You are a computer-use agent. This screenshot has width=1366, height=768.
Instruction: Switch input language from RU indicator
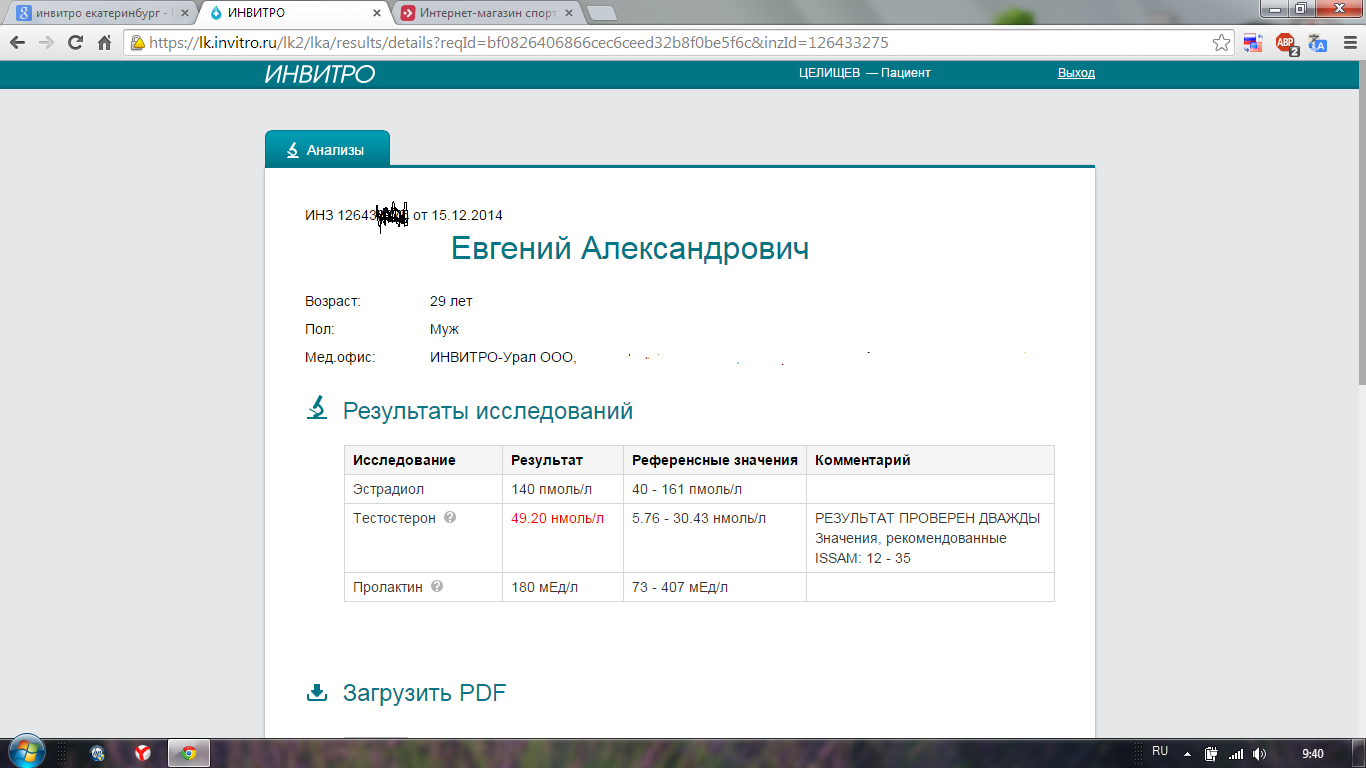1160,751
